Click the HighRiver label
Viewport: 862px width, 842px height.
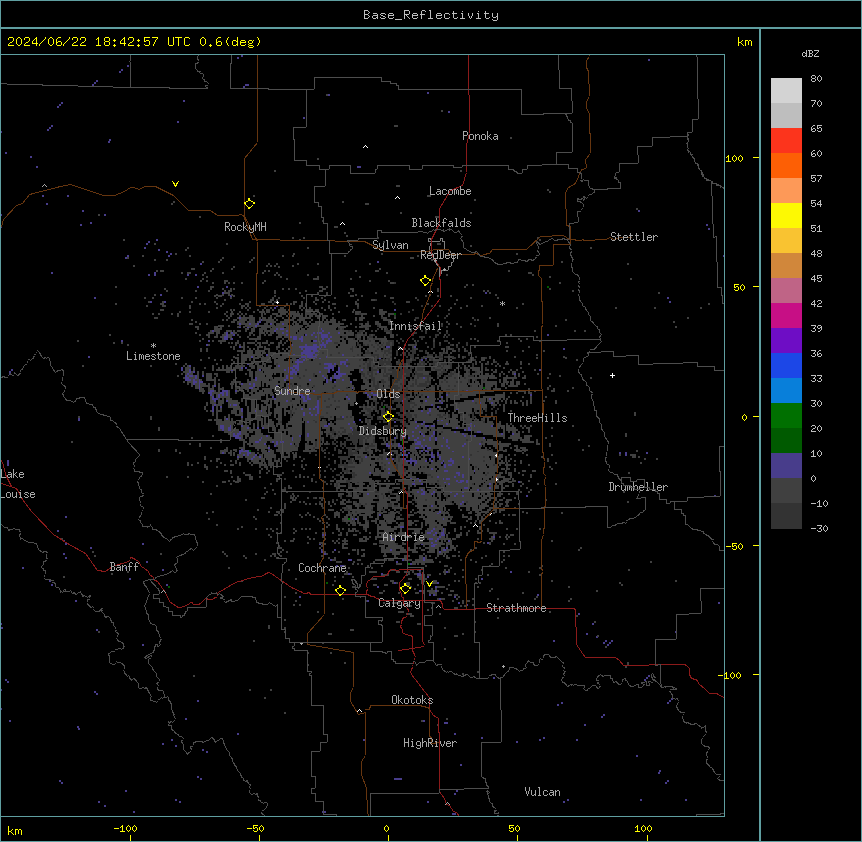click(430, 743)
